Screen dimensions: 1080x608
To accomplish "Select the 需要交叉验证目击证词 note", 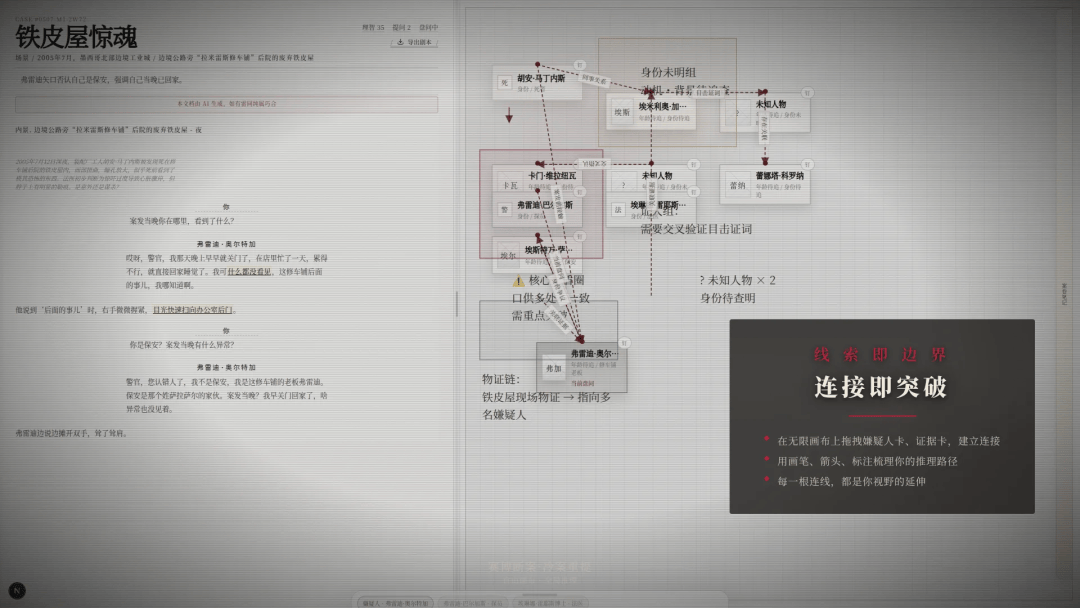I will tap(696, 229).
